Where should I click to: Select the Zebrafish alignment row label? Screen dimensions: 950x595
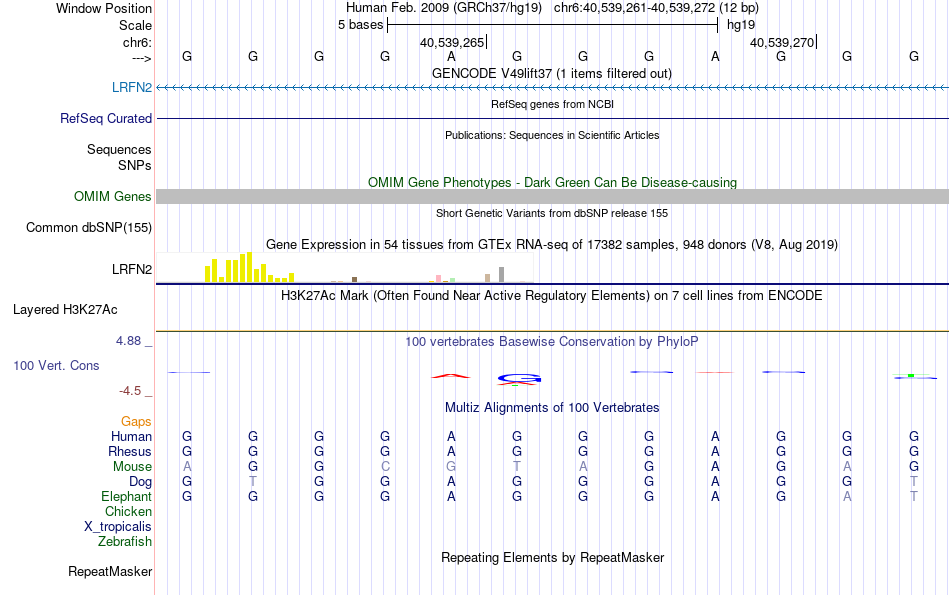[x=125, y=541]
